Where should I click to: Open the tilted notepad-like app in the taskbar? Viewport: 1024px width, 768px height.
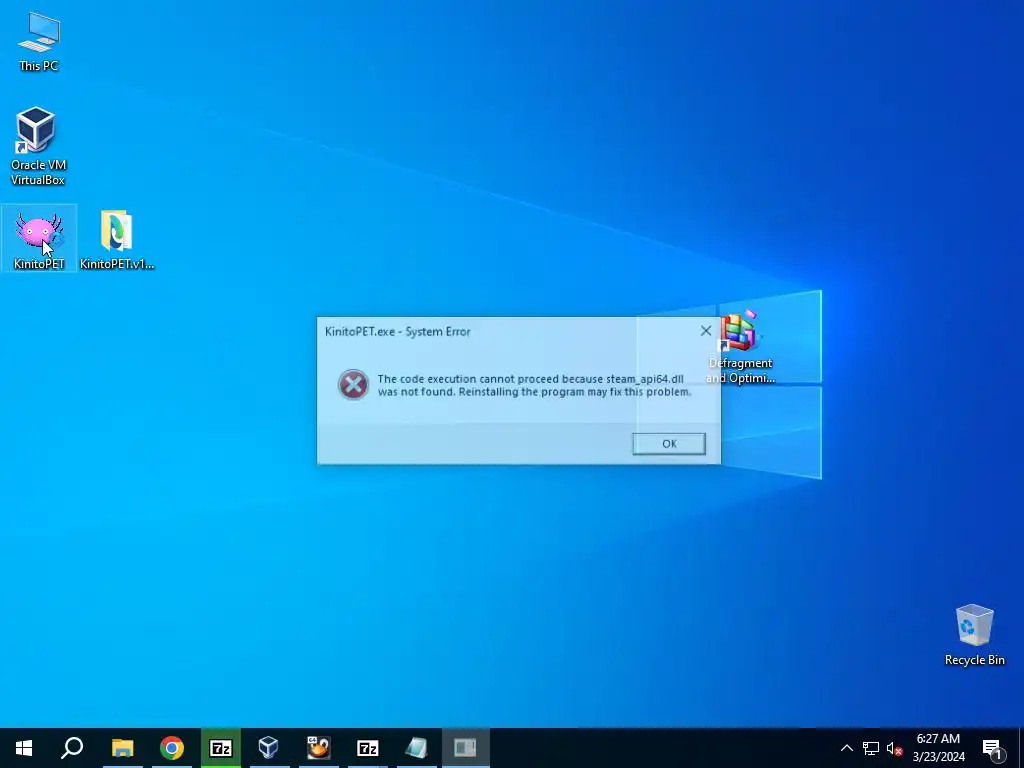tap(417, 748)
